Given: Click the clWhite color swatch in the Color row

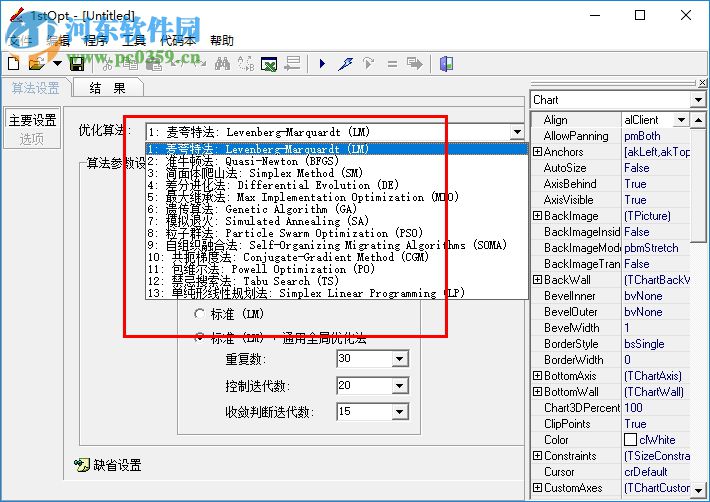Looking at the screenshot, I should [x=630, y=440].
